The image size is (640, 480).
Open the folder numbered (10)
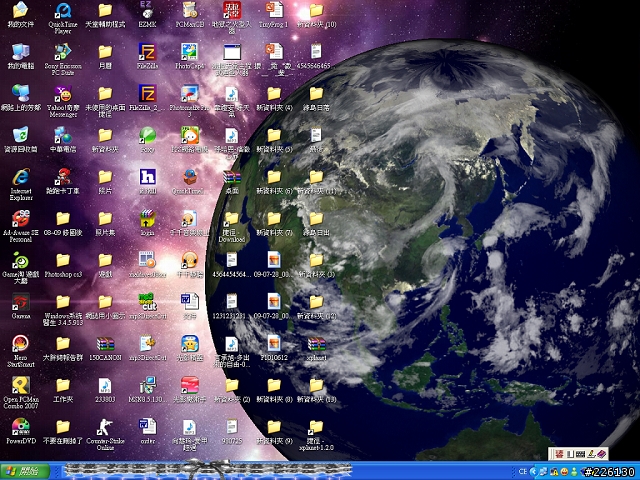point(316,14)
